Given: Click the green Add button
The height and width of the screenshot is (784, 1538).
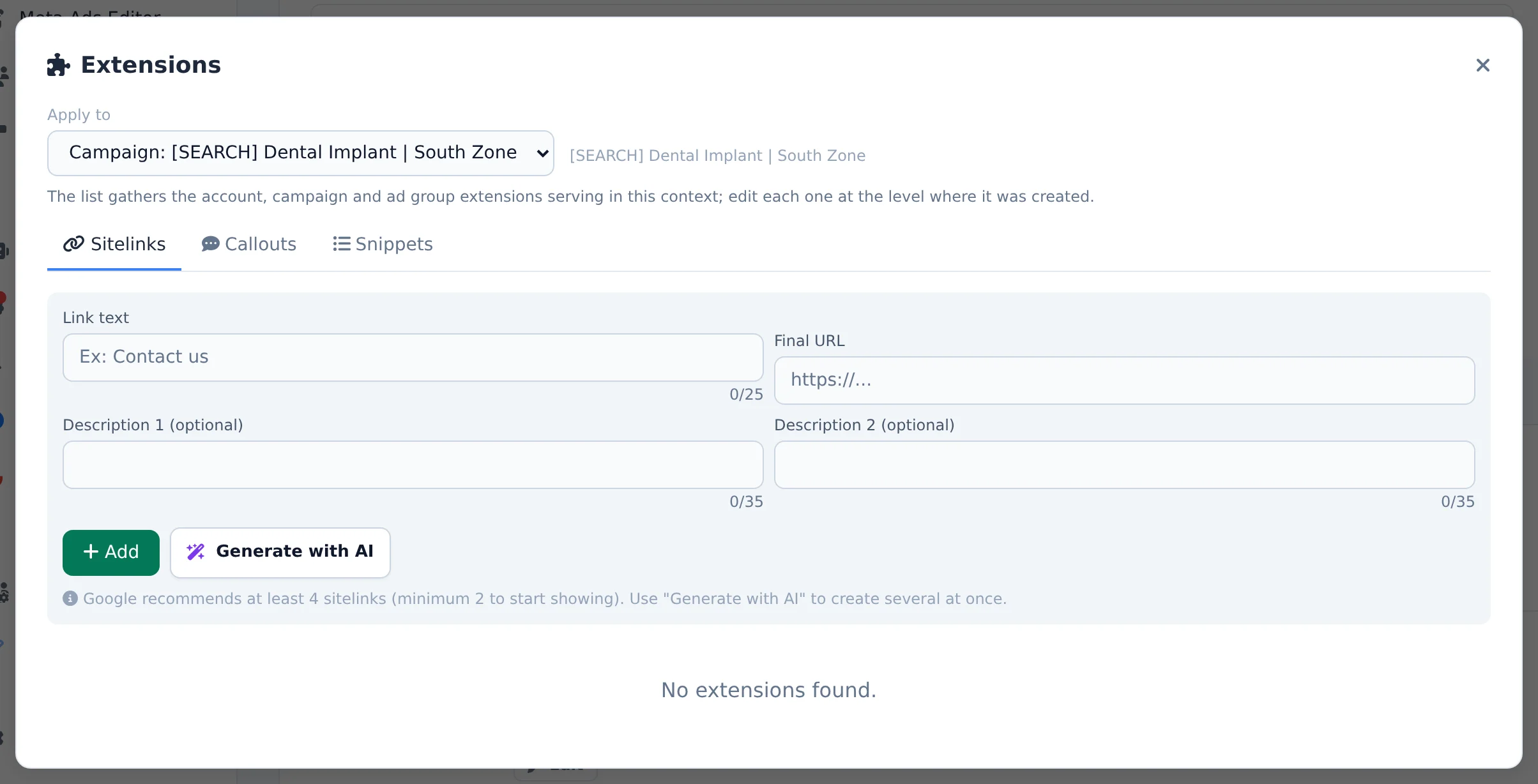Looking at the screenshot, I should pos(111,552).
